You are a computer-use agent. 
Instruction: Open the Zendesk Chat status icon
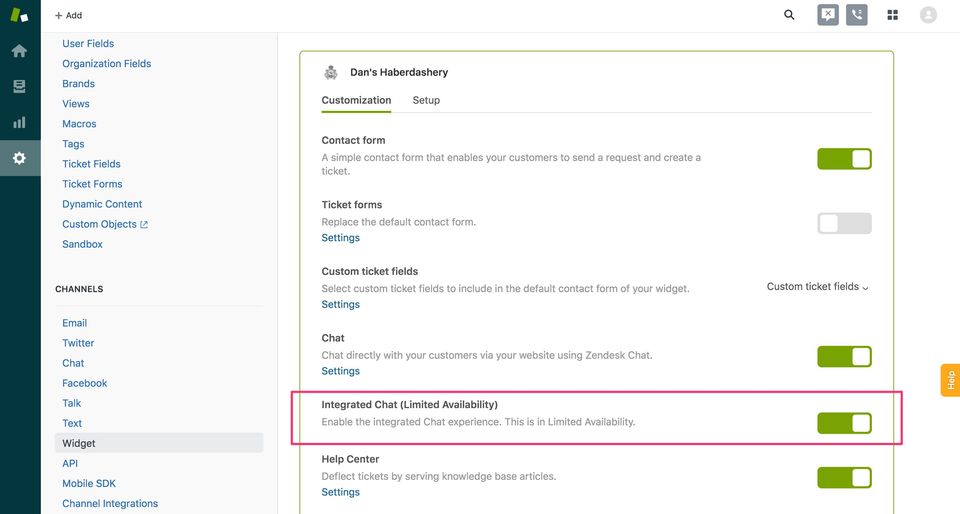point(827,15)
